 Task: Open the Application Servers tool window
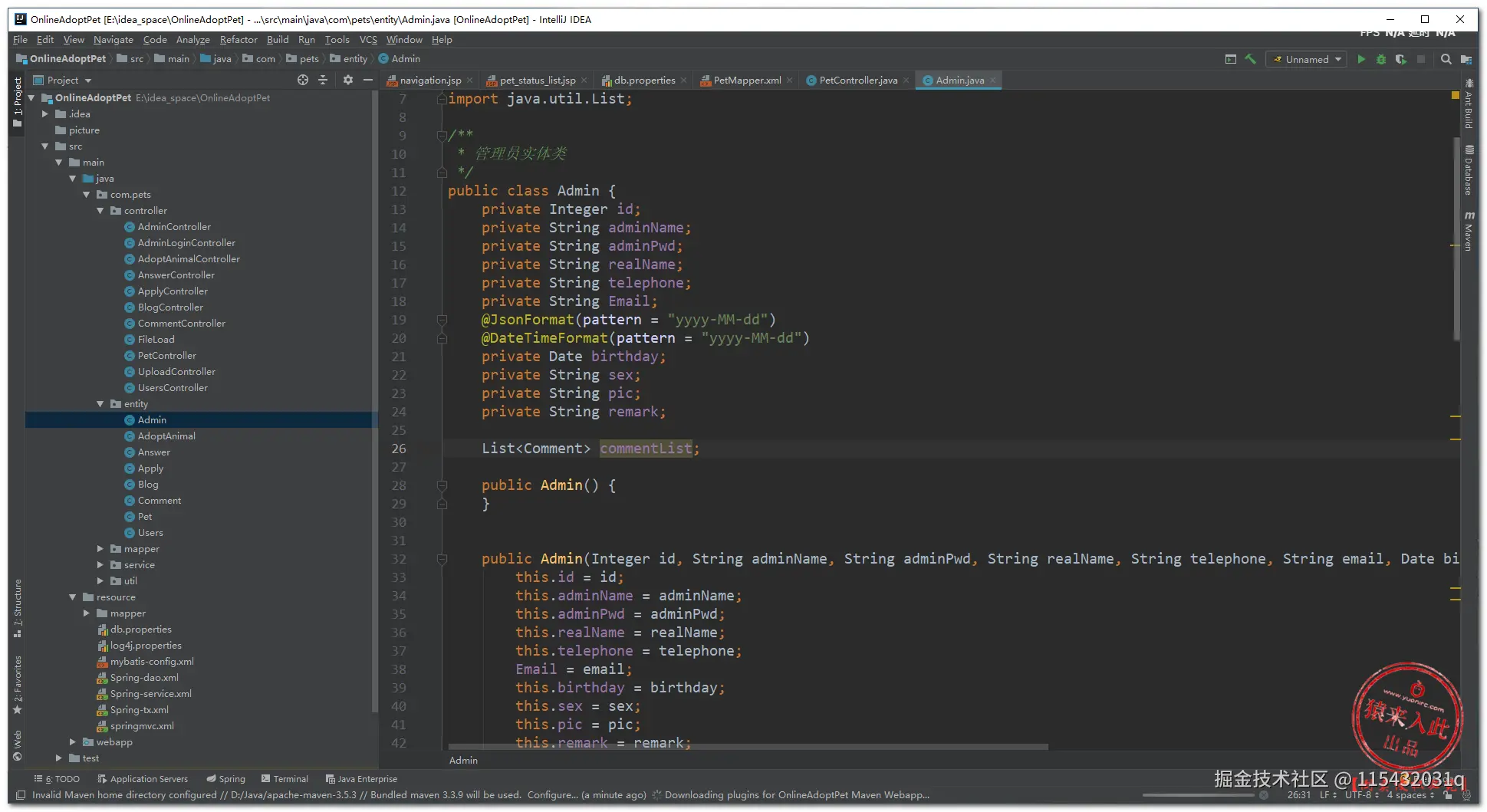[143, 779]
